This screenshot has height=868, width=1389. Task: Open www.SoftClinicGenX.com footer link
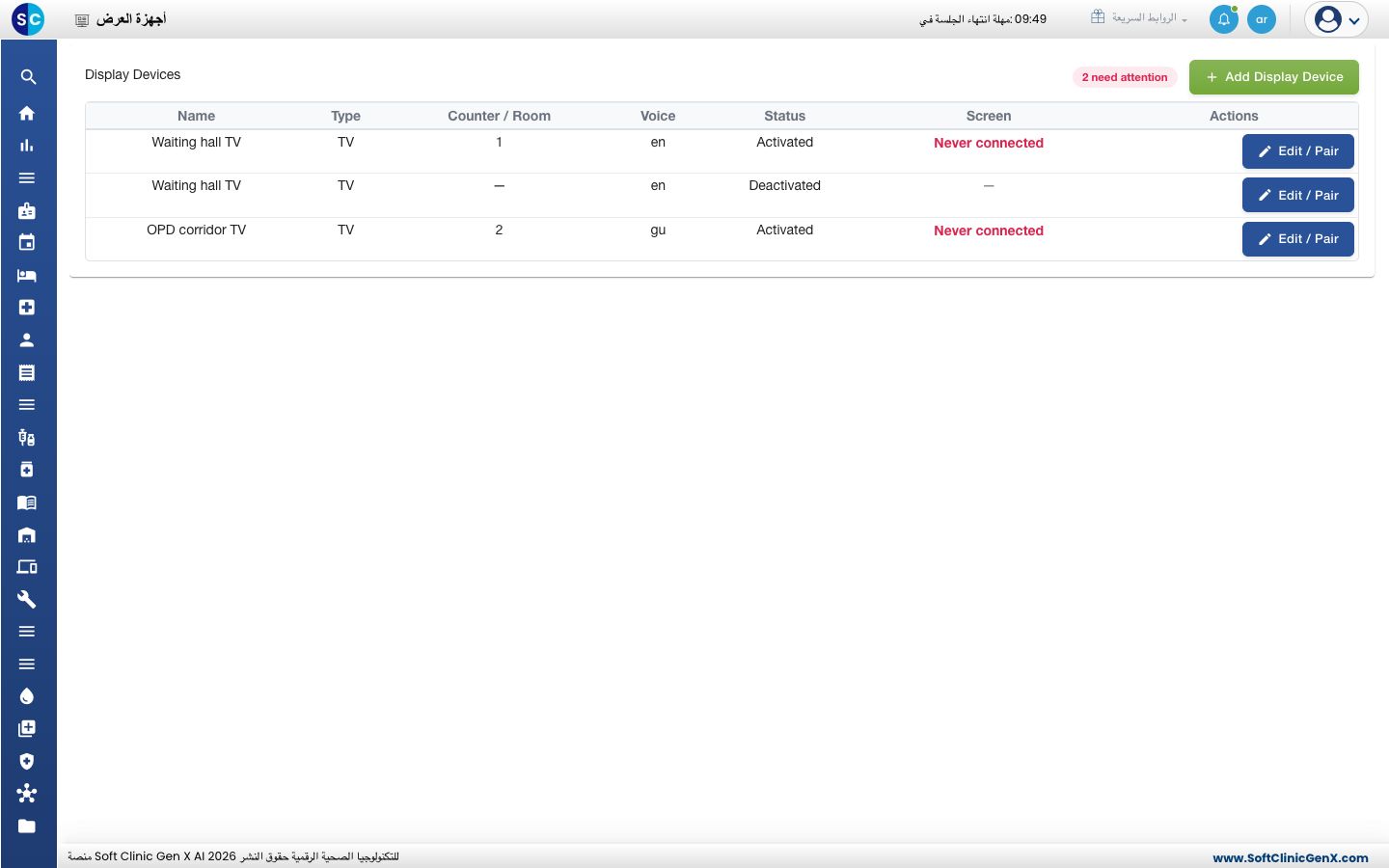pyautogui.click(x=1291, y=857)
